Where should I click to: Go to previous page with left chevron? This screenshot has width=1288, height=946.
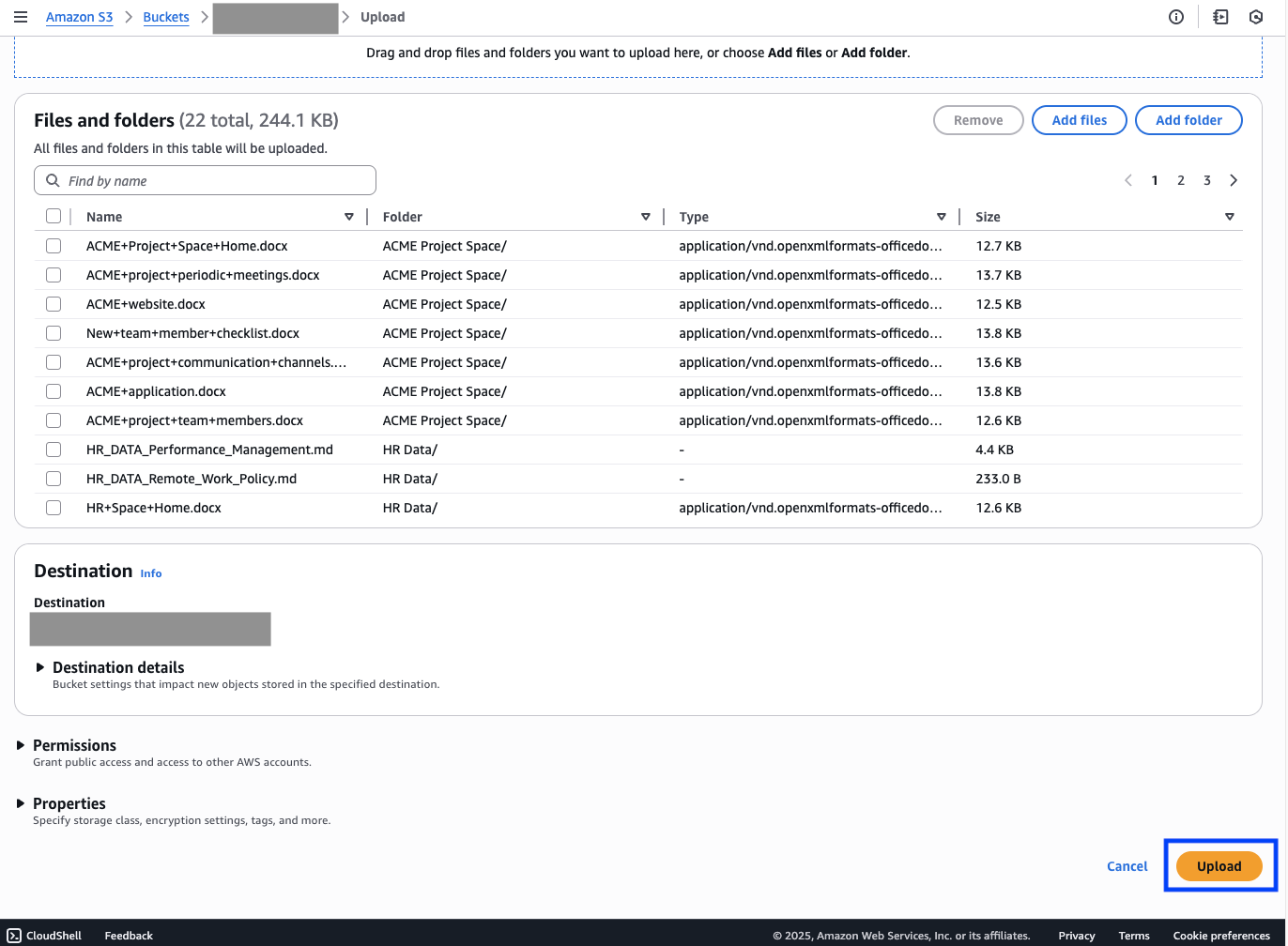pos(1128,180)
